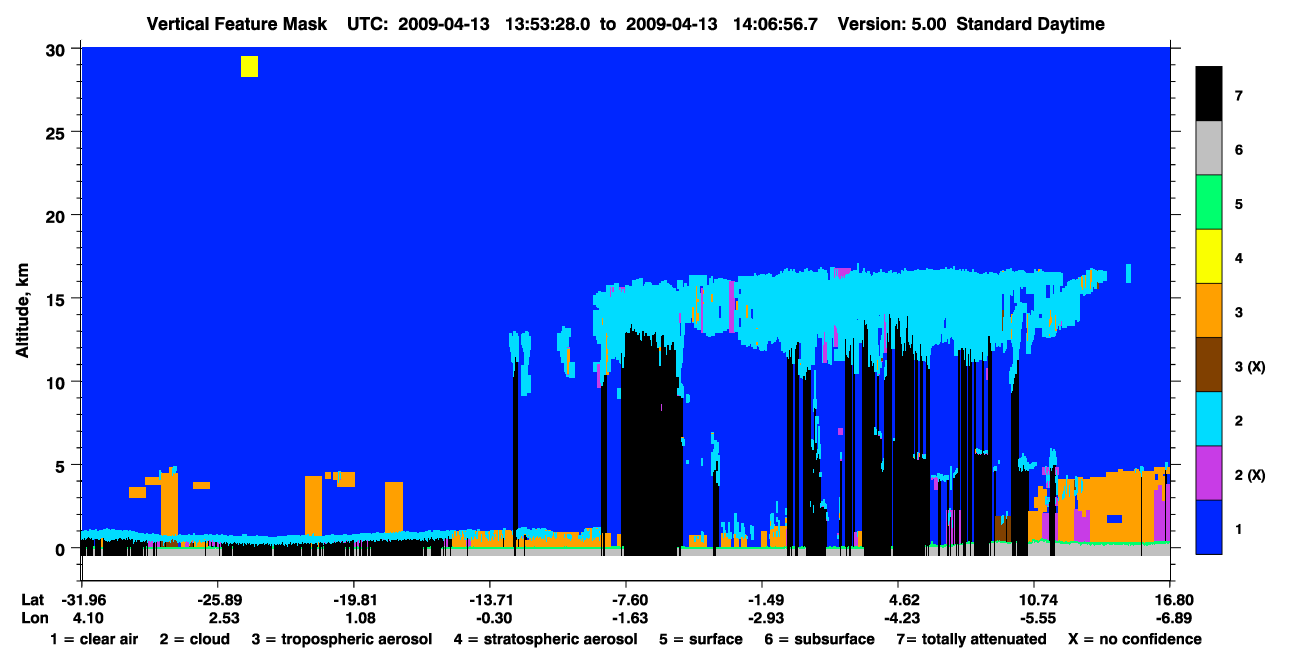This screenshot has height=667, width=1300.
Task: Click the latitude value -7.60
Action: pyautogui.click(x=626, y=600)
